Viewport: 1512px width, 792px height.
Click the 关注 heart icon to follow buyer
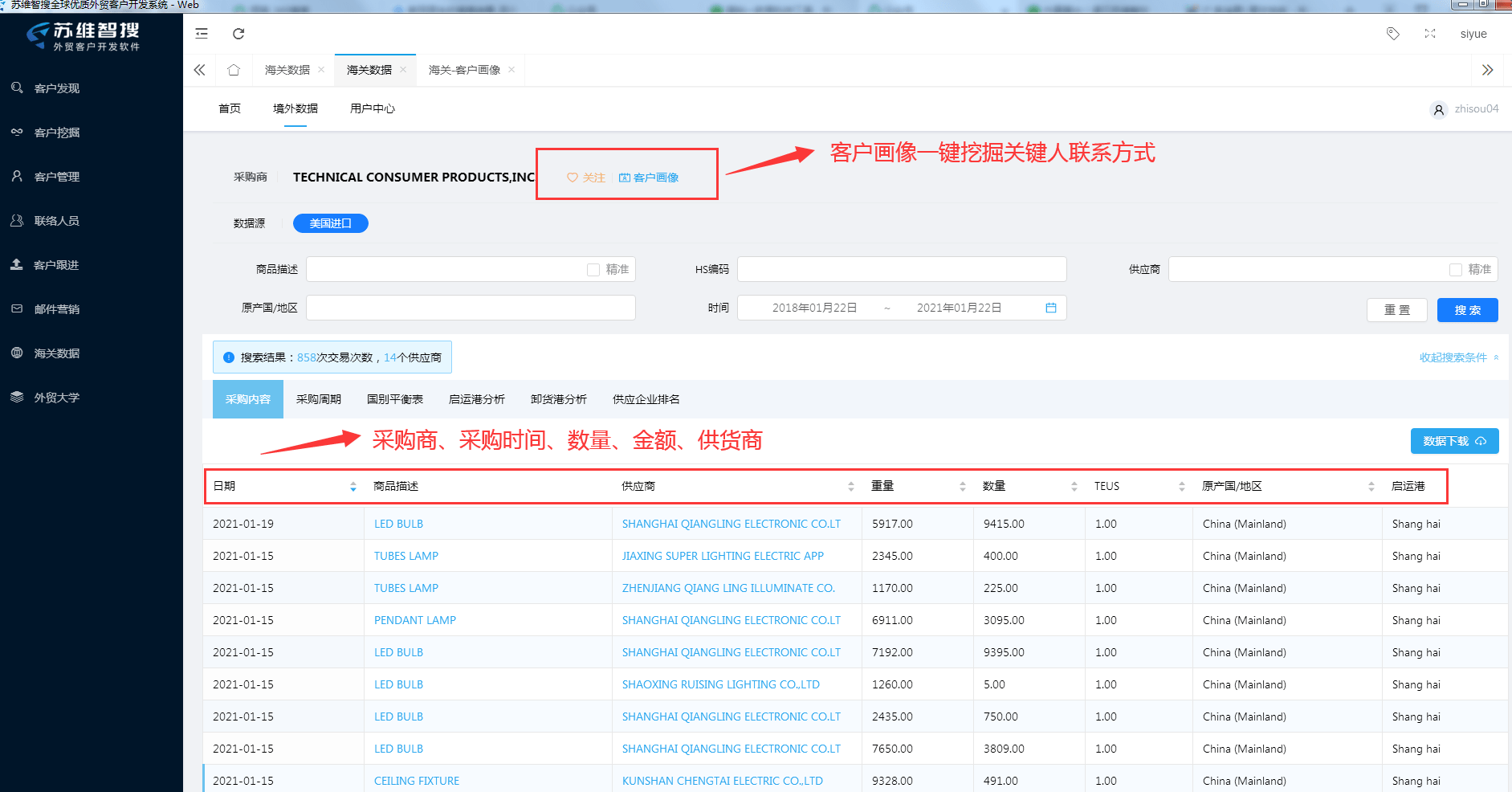[x=573, y=178]
